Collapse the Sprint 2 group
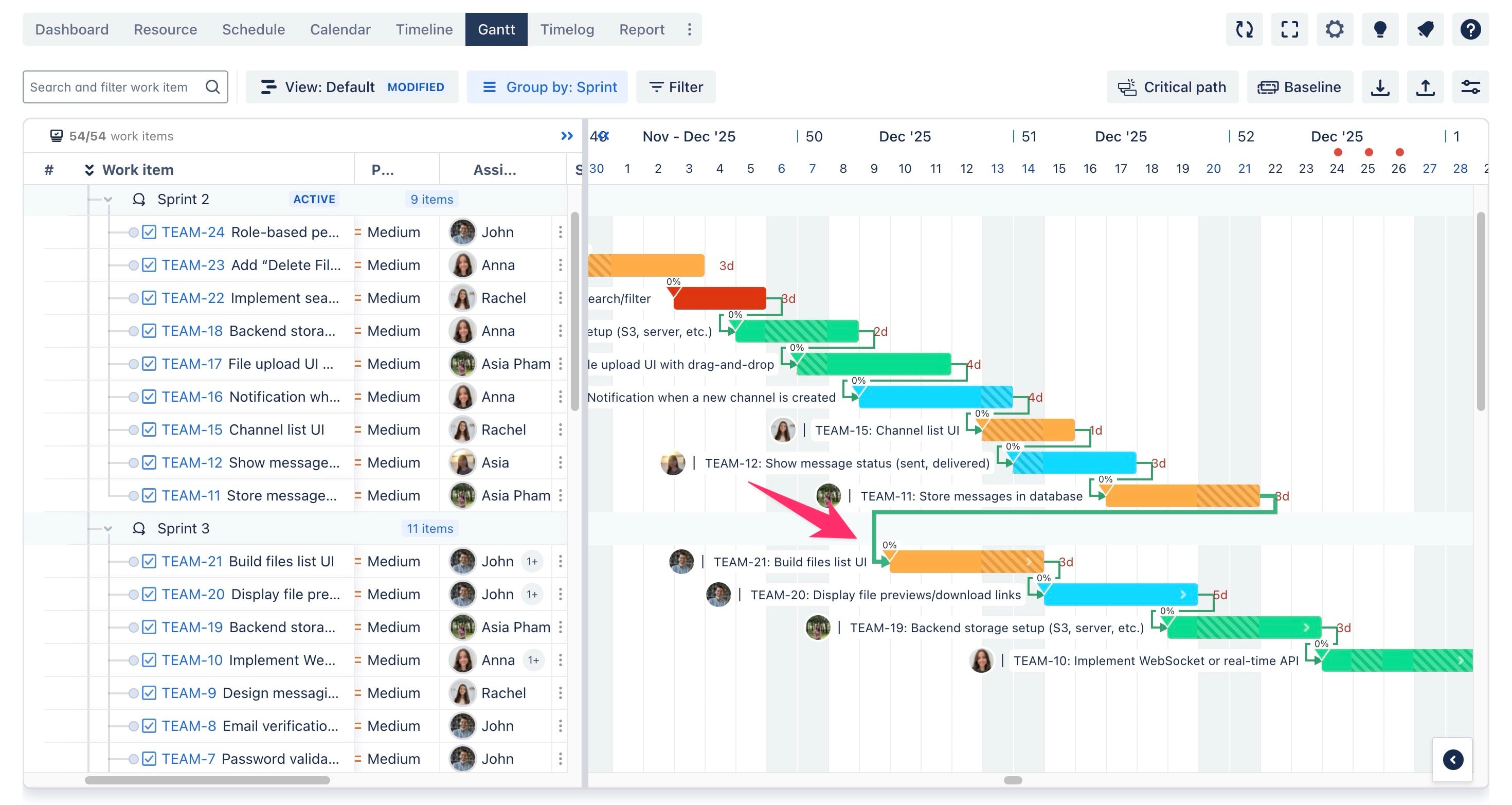This screenshot has width=1512, height=805. [108, 200]
